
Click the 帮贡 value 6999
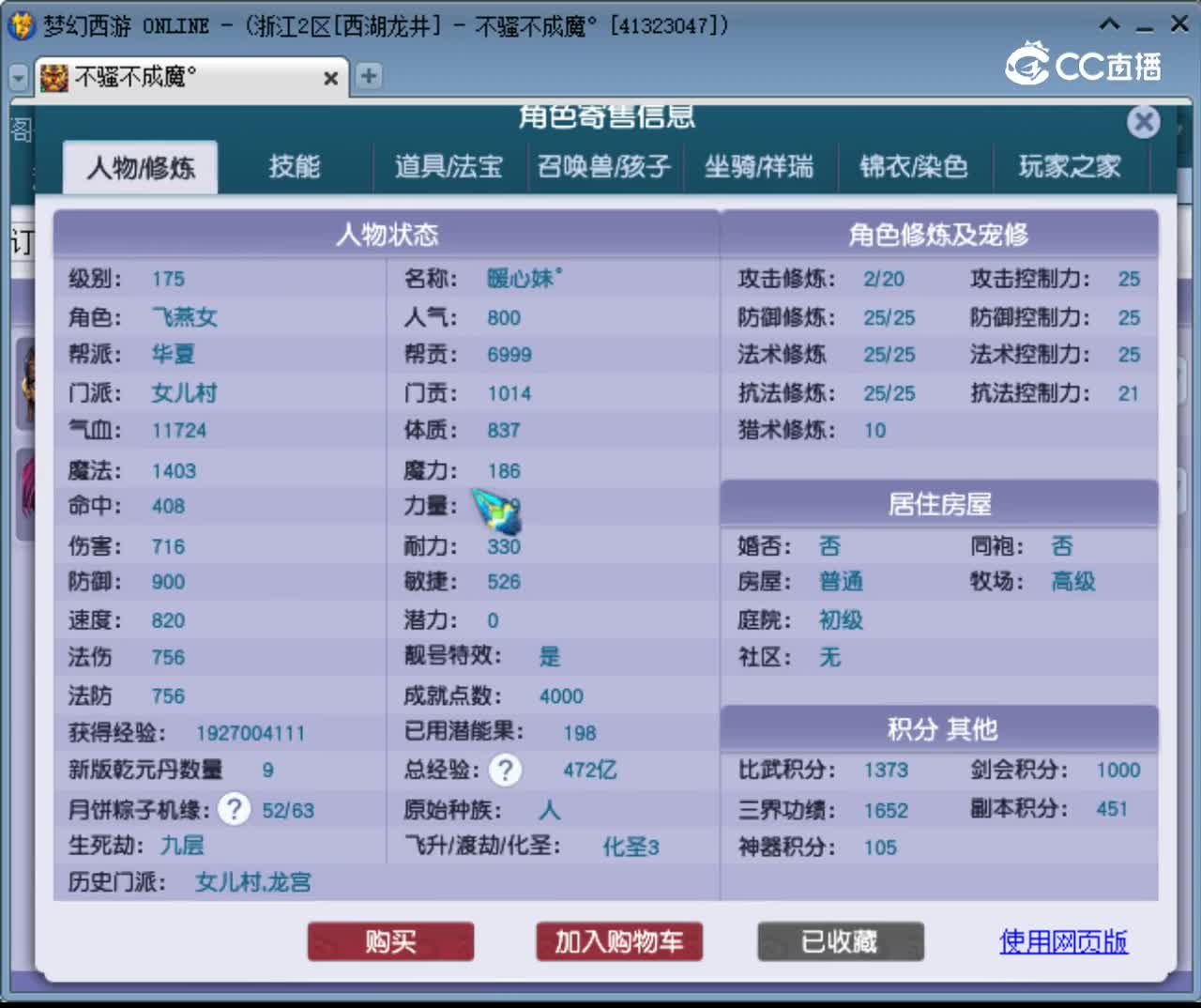pyautogui.click(x=509, y=355)
